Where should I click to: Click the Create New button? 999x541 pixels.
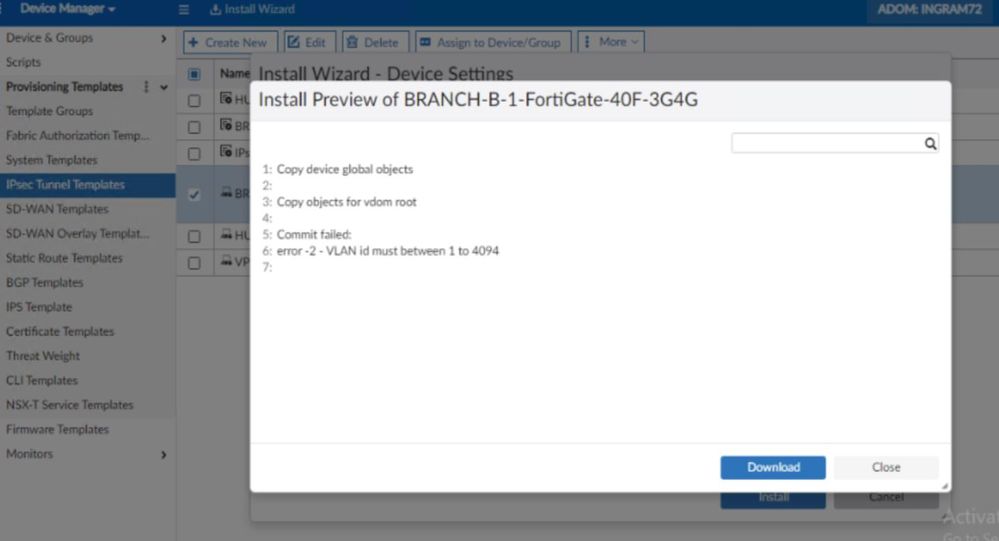coord(230,42)
